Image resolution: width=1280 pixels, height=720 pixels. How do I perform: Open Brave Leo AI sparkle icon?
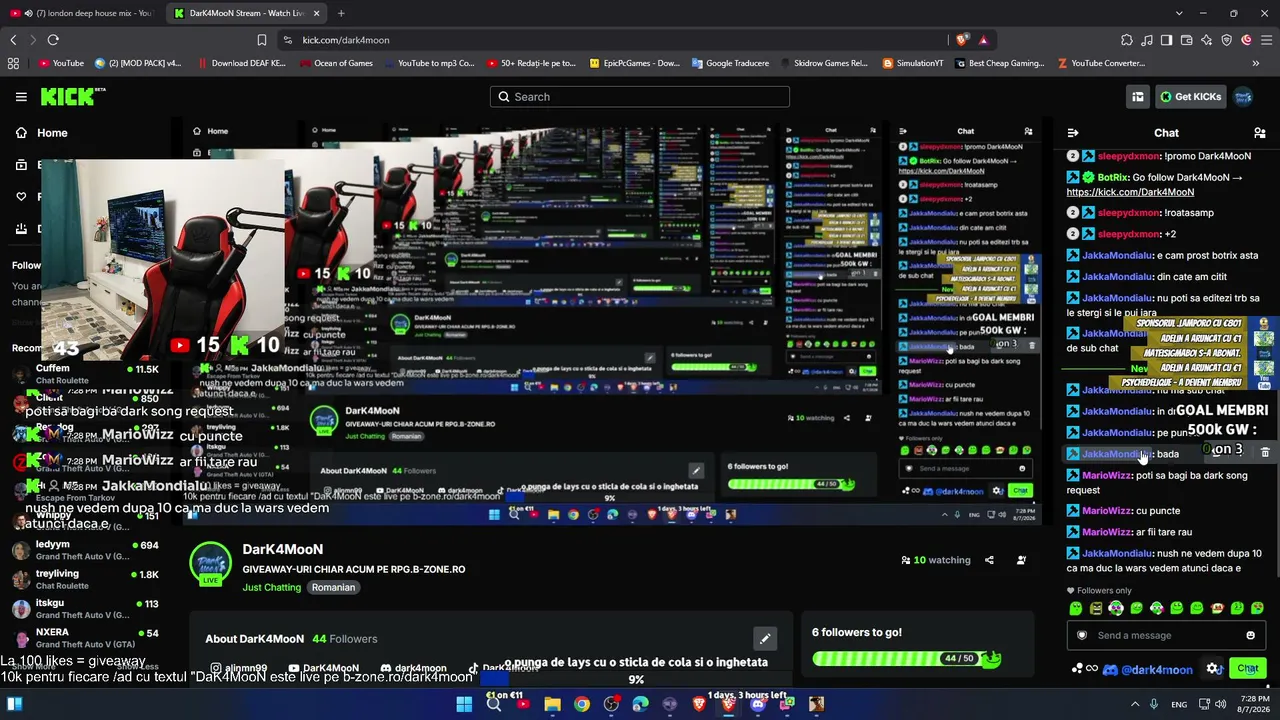click(x=1207, y=40)
